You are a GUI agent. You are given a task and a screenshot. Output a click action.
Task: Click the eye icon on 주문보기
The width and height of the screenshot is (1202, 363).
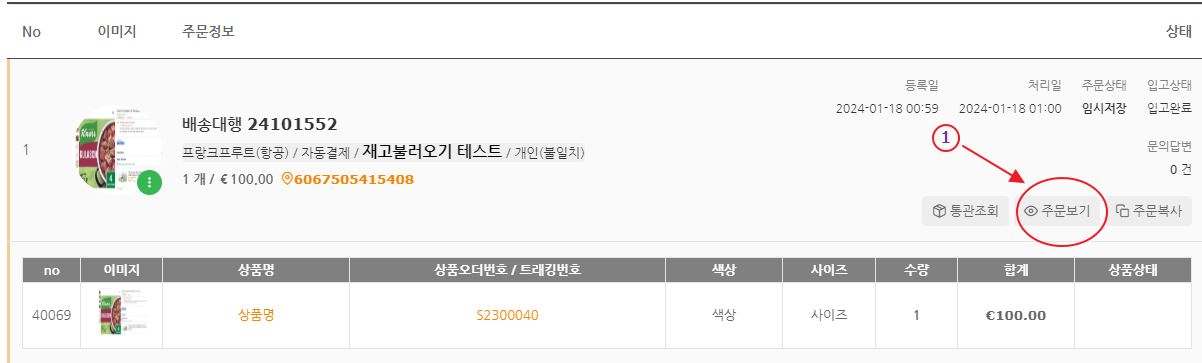point(1031,211)
